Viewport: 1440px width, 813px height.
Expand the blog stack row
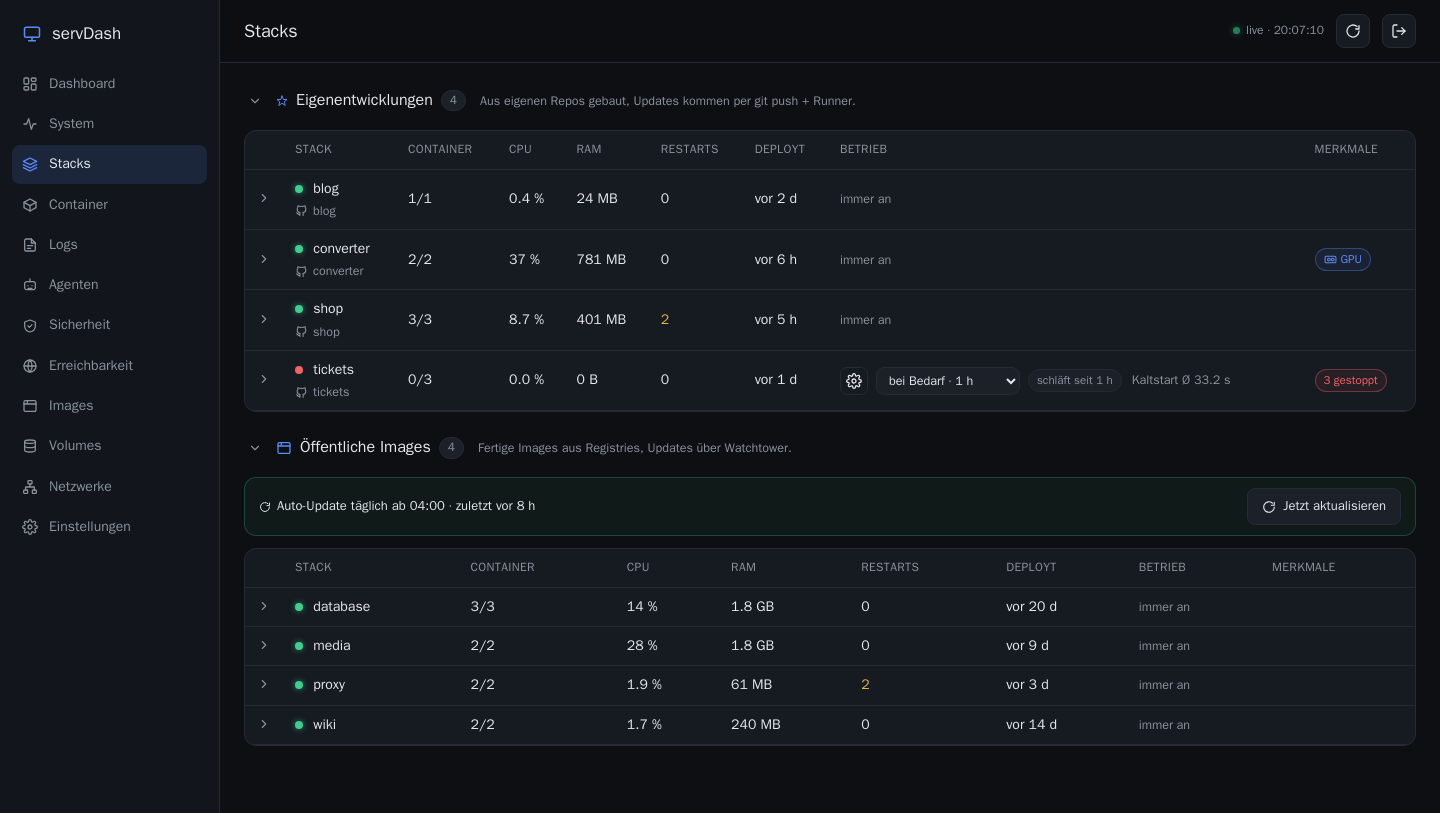click(x=264, y=199)
